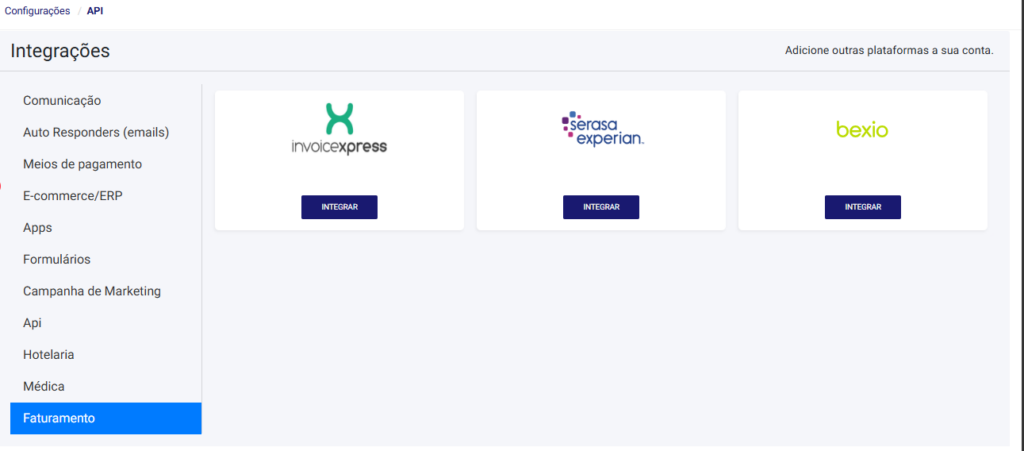Screen dimensions: 1024x451
Task: Click the Serasa Experian logo
Action: (601, 129)
